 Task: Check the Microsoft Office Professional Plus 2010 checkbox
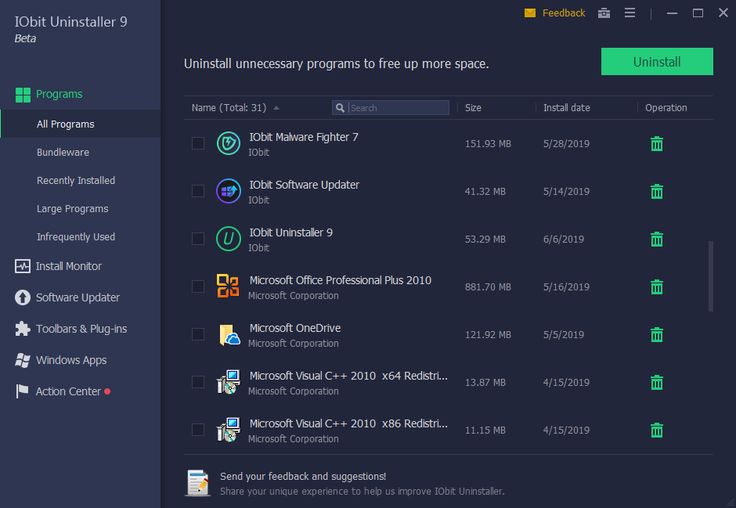(x=198, y=286)
